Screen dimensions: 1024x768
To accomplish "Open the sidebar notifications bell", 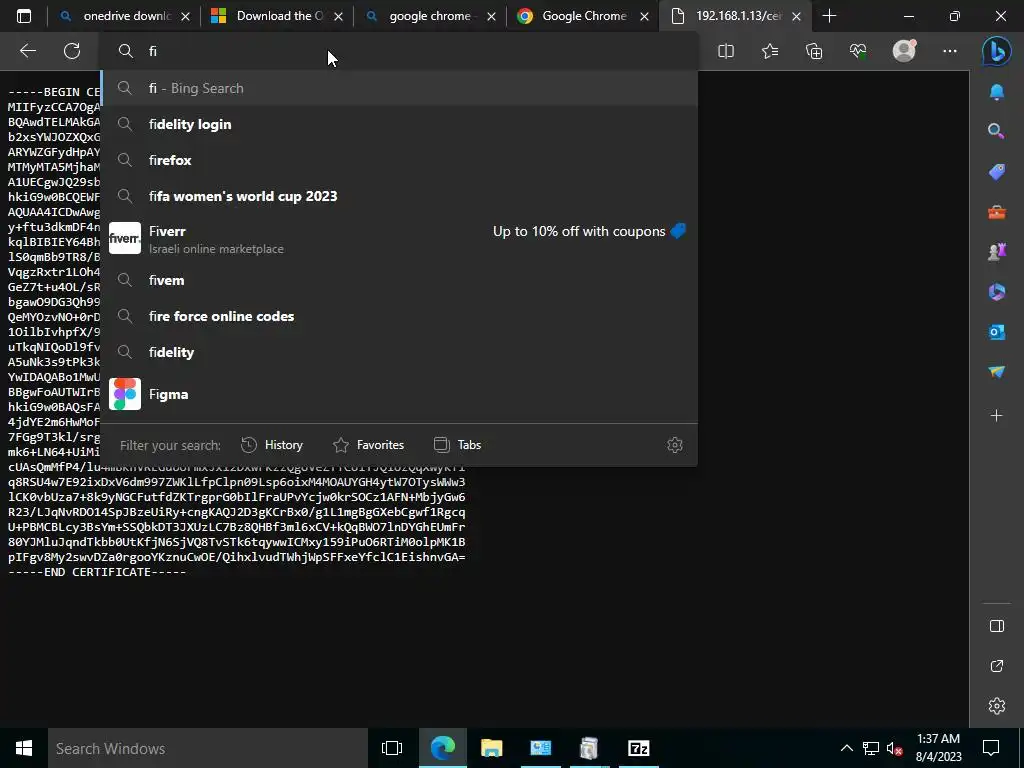I will [997, 92].
